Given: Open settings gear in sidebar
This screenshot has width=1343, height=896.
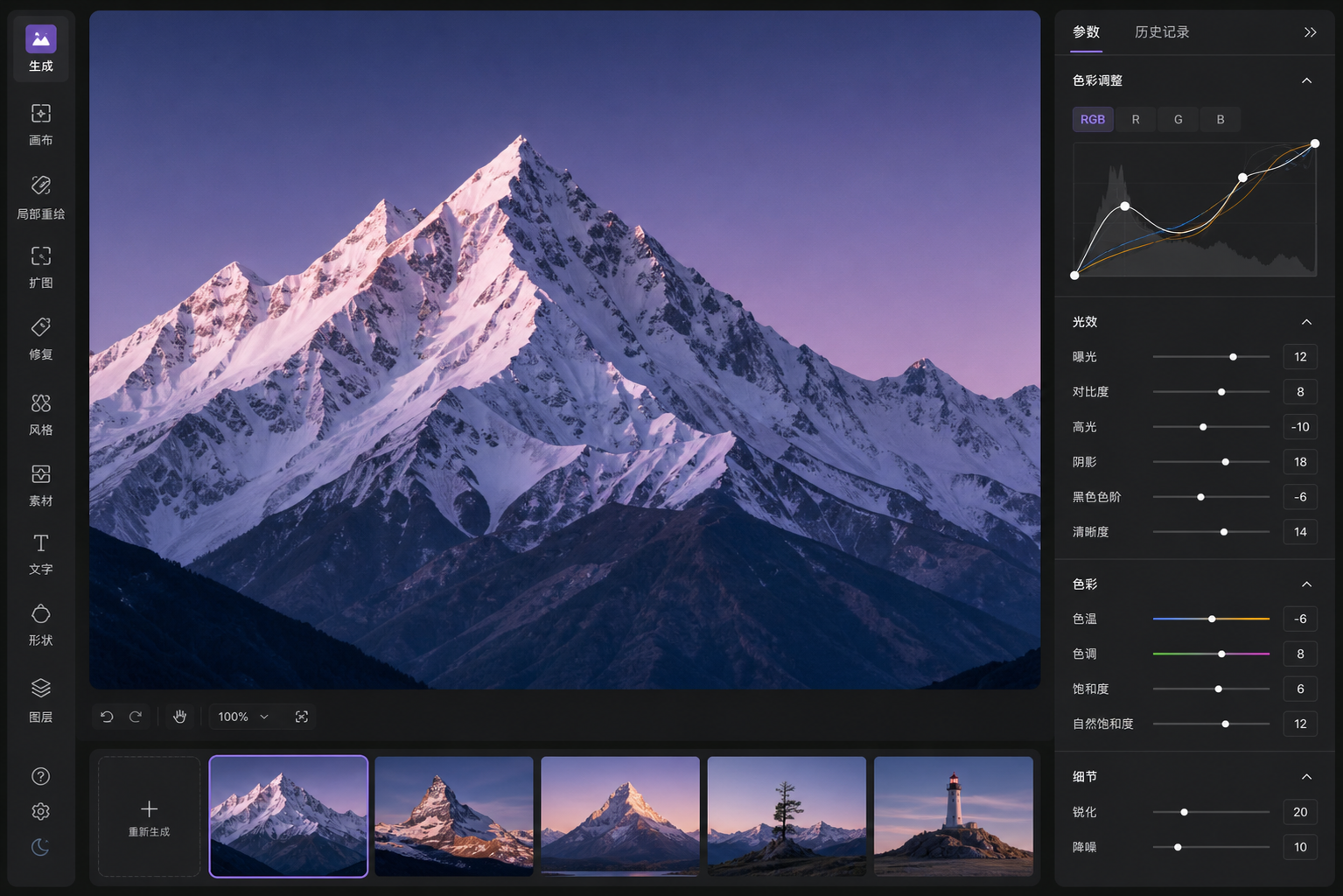Looking at the screenshot, I should click(x=40, y=811).
